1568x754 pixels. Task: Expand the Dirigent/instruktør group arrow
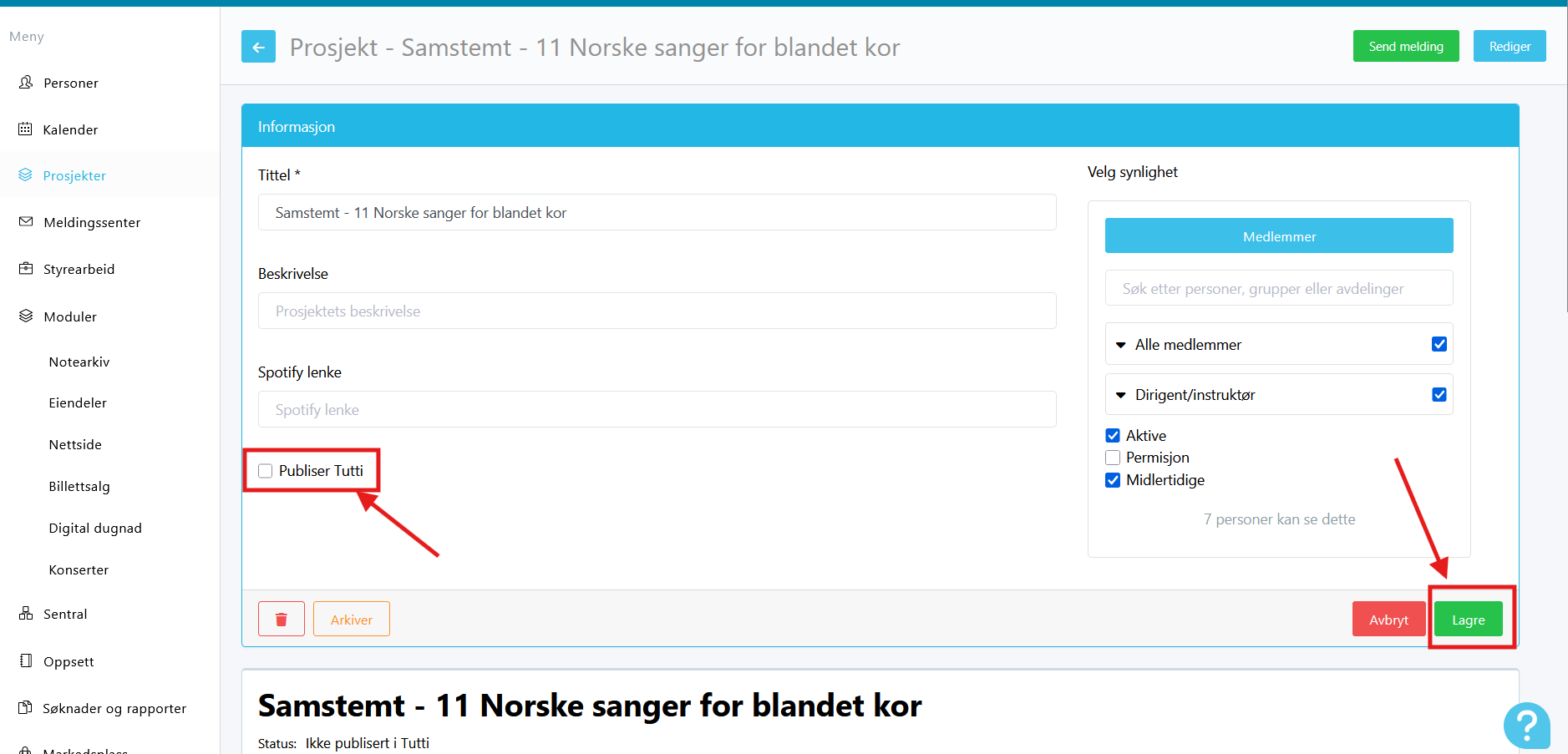1121,395
